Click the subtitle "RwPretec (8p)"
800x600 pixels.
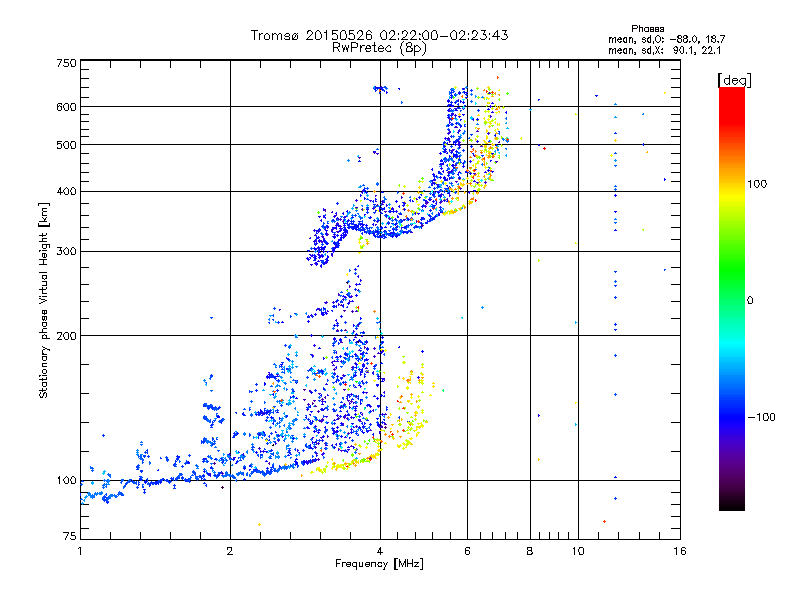[379, 48]
